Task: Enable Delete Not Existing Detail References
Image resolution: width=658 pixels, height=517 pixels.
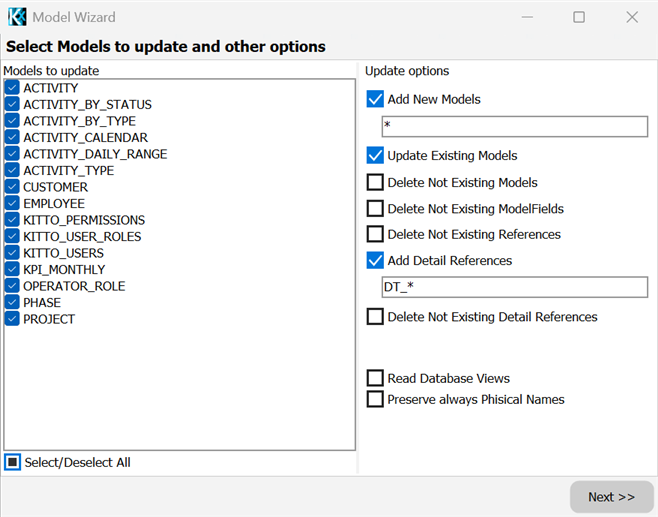Action: coord(375,316)
